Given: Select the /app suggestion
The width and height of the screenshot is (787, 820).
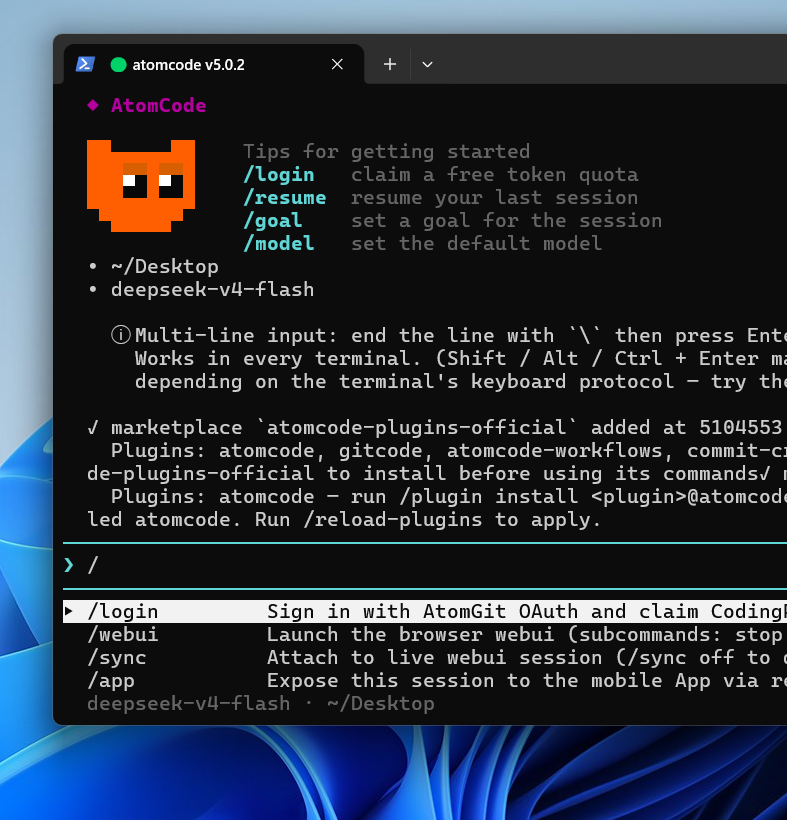Looking at the screenshot, I should coord(425,680).
